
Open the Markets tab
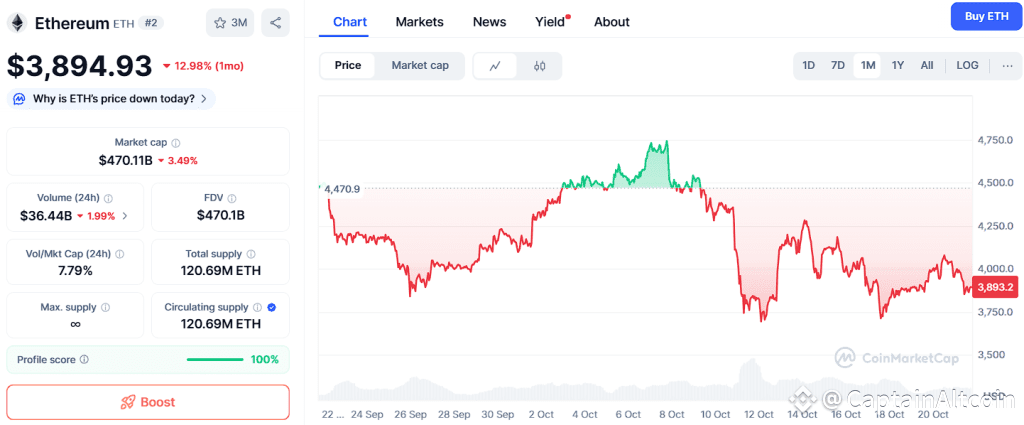point(419,22)
